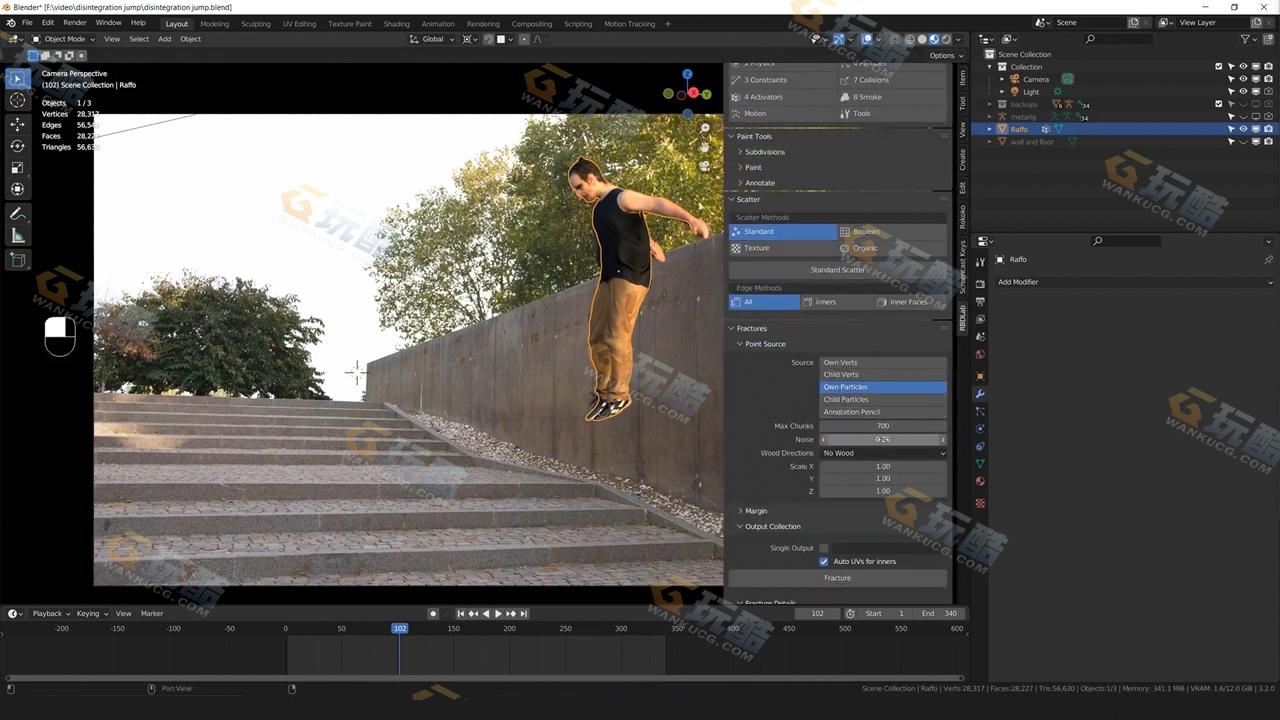This screenshot has height=720, width=1280.
Task: Click the Max Chunks value field
Action: 883,426
